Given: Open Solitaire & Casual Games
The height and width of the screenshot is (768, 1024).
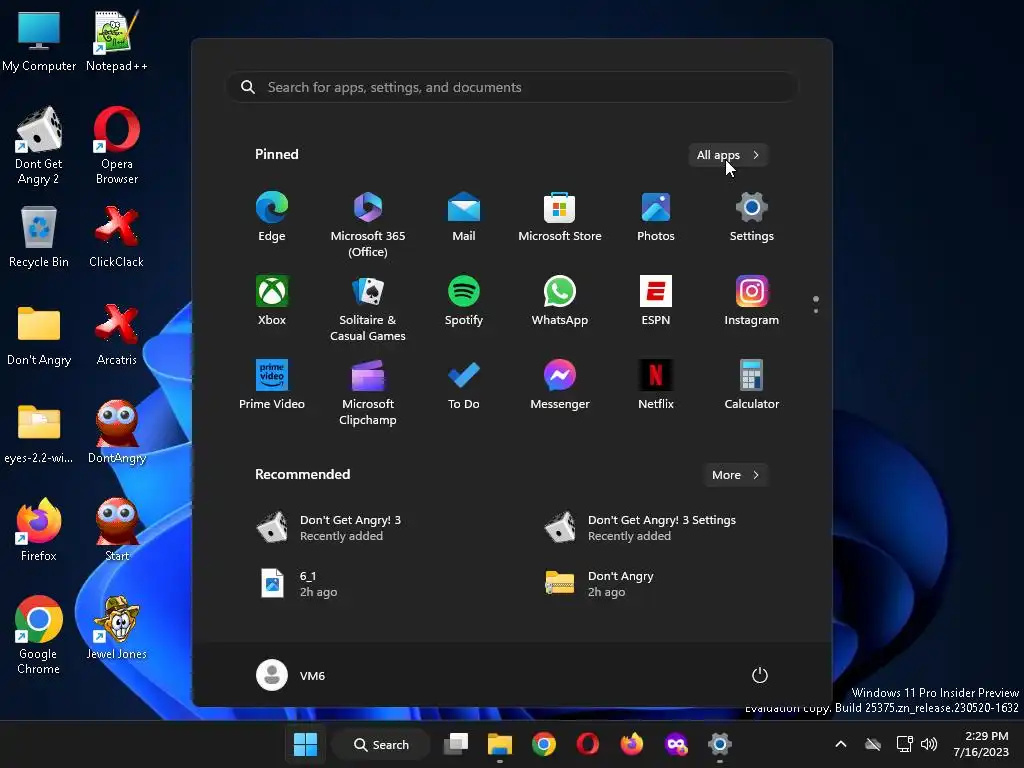Looking at the screenshot, I should tap(368, 308).
